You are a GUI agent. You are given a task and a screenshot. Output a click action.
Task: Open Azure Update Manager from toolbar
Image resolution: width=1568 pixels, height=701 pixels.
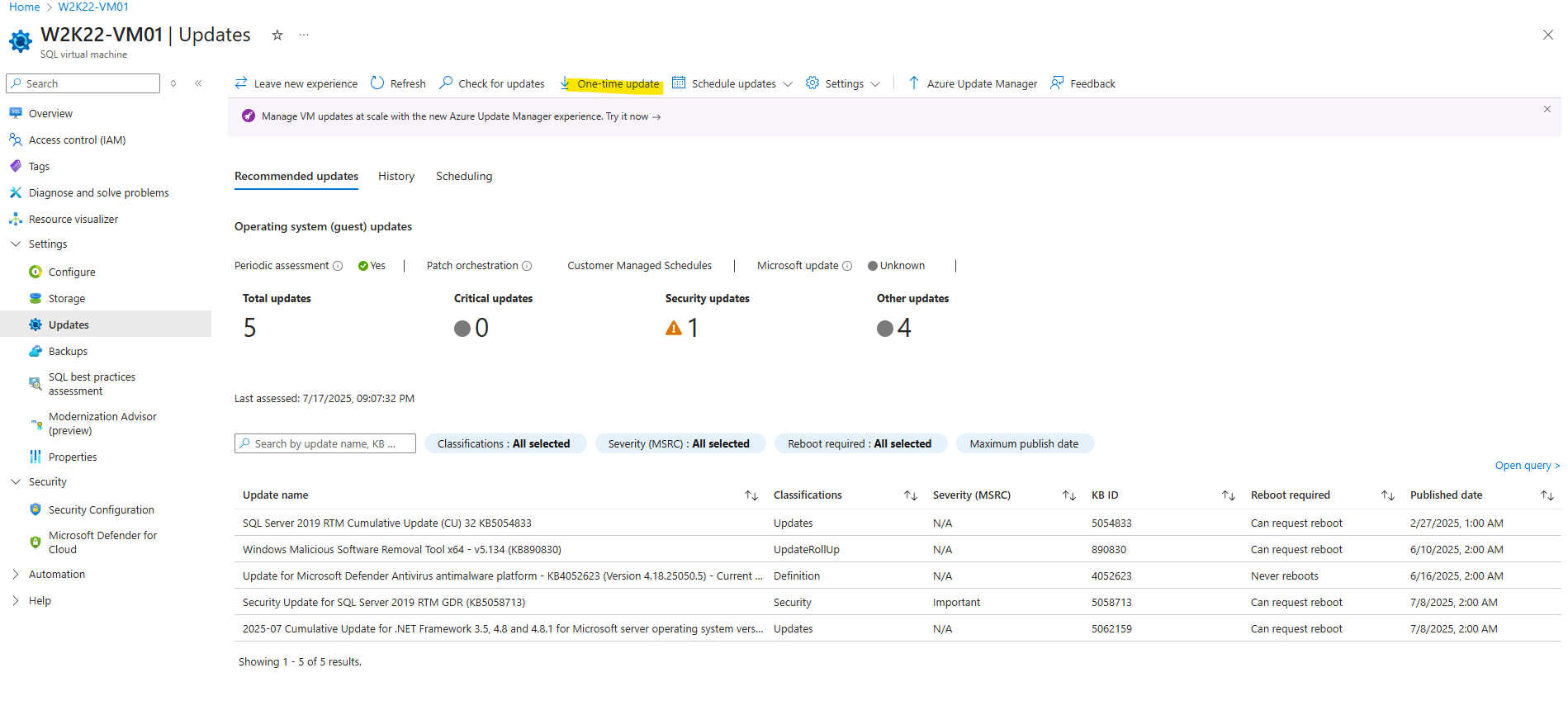pyautogui.click(x=973, y=83)
